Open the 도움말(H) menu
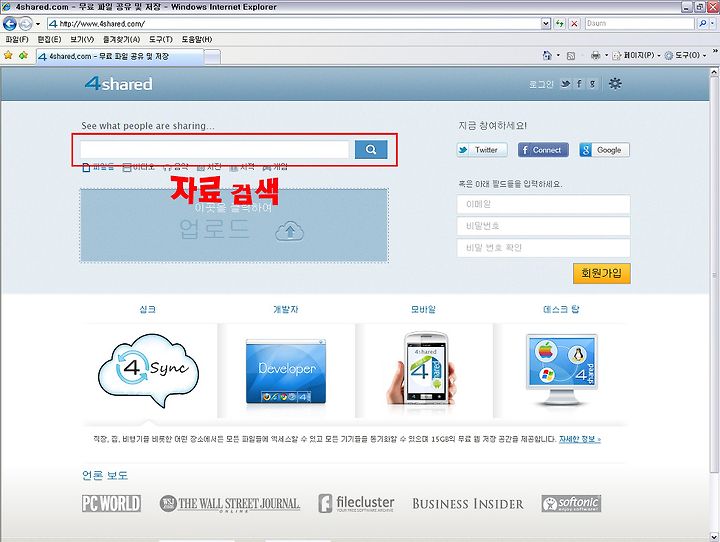 (x=197, y=40)
